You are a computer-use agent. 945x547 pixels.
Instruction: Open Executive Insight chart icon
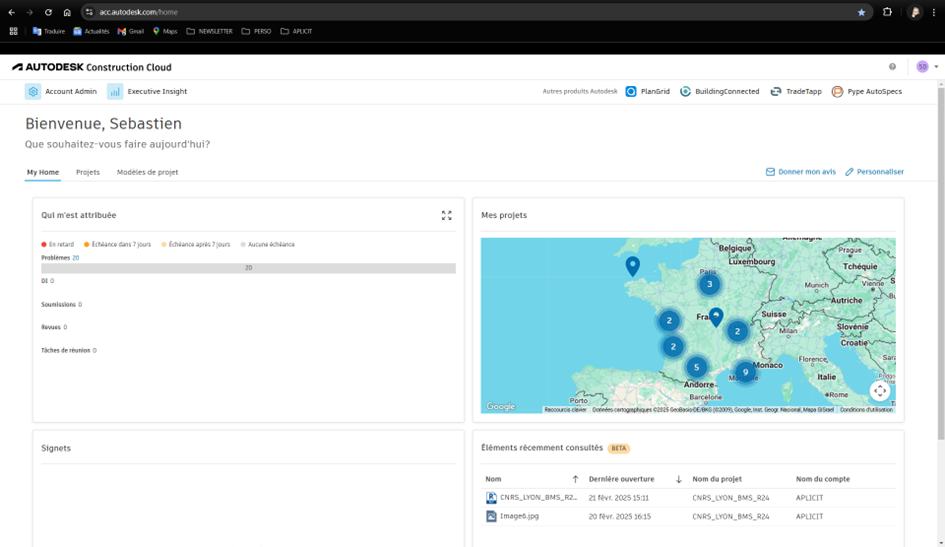pyautogui.click(x=115, y=91)
